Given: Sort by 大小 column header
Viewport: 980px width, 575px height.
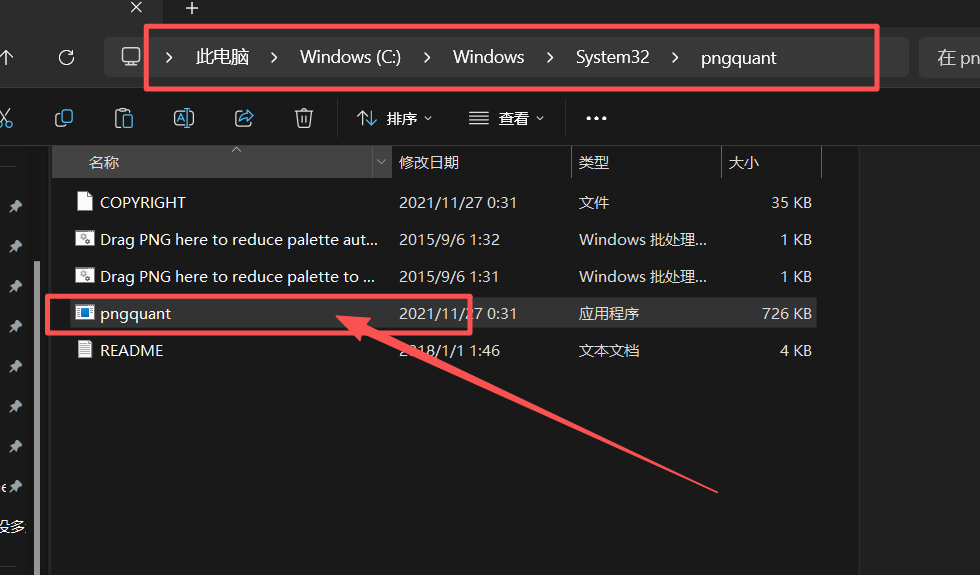Looking at the screenshot, I should pos(771,162).
